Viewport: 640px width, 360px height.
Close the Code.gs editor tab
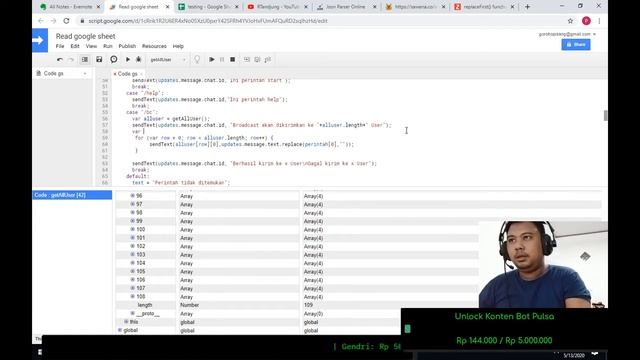[x=141, y=74]
